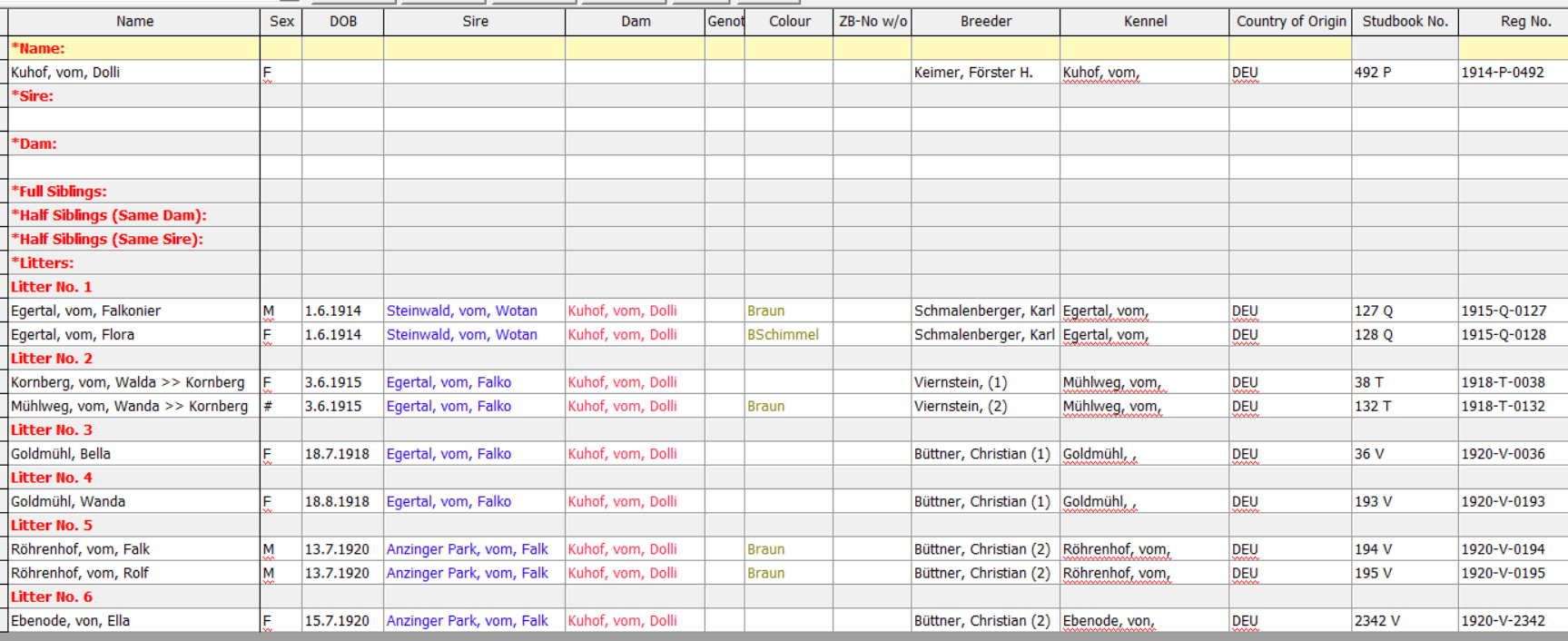Select the 'Goldmühl, Wanda' name cell
Screen dimensions: 1568x641
coord(134,501)
